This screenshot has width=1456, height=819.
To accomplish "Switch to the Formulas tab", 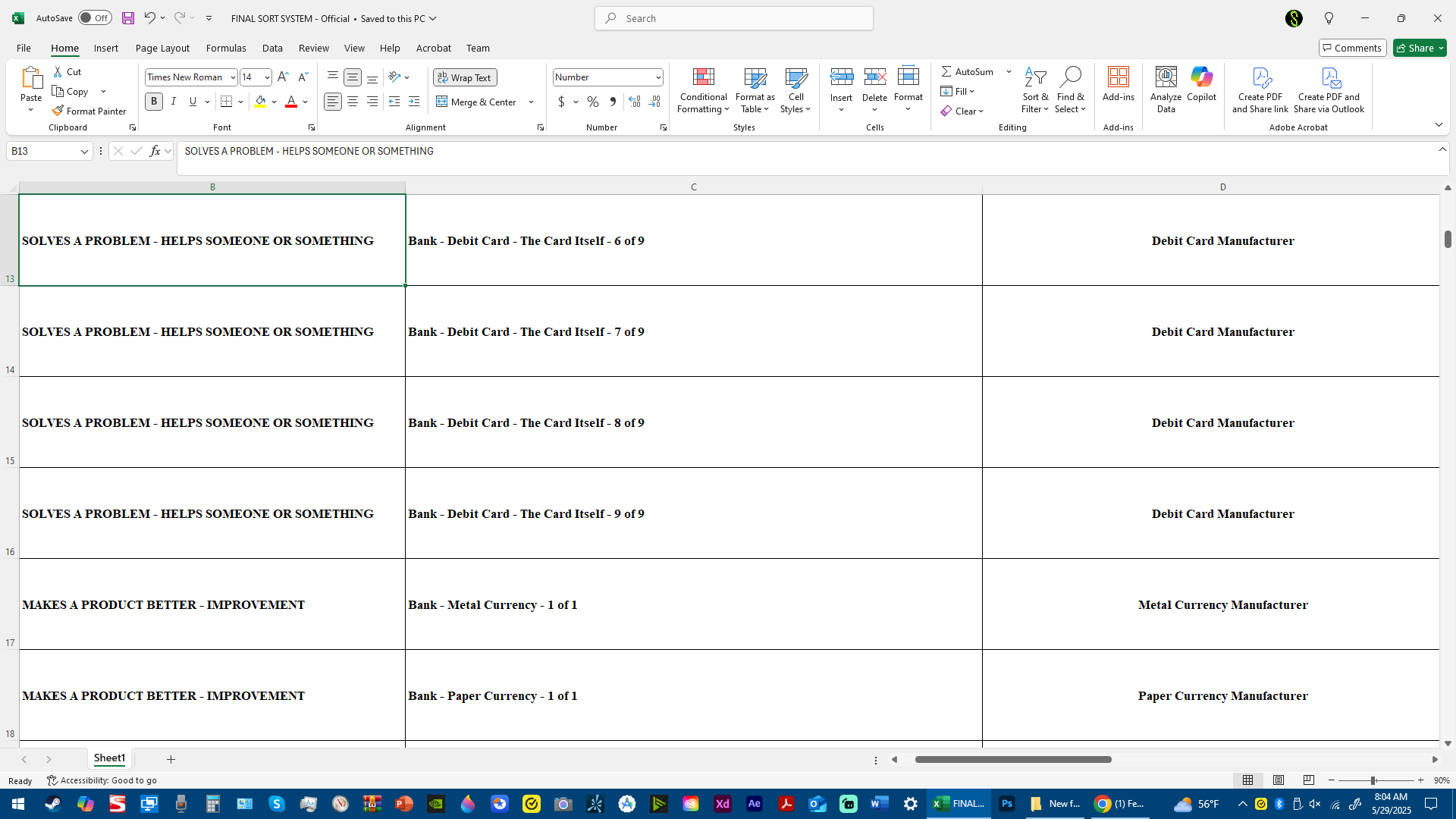I will tap(226, 48).
